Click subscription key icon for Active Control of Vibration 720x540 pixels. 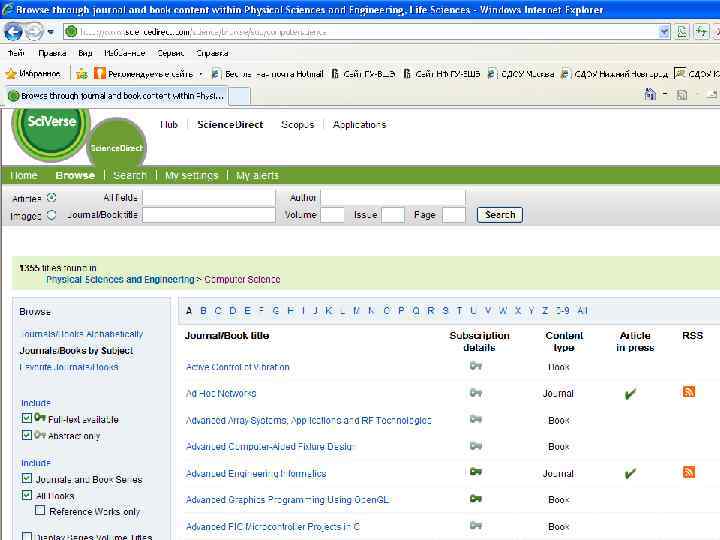click(x=476, y=366)
